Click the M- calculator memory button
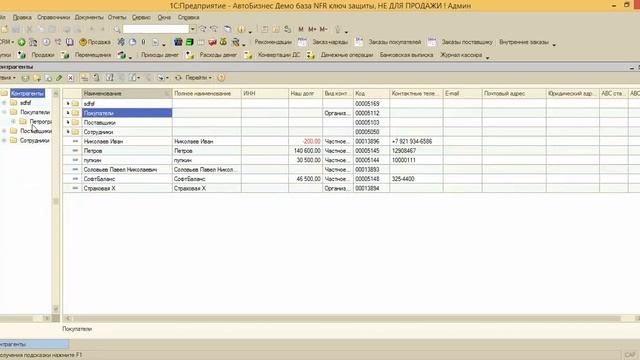Viewport: 640px width, 360px height. [x=324, y=29]
